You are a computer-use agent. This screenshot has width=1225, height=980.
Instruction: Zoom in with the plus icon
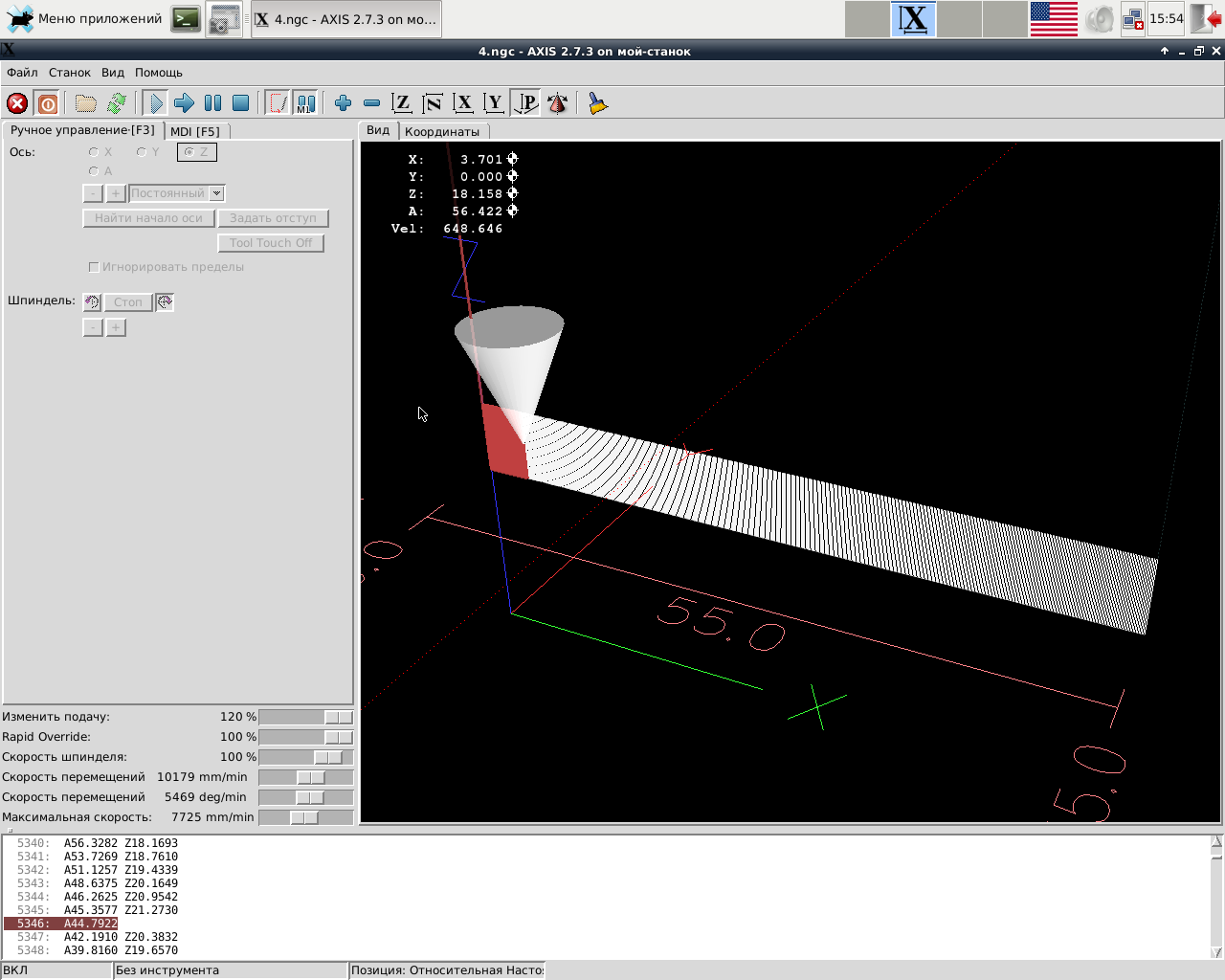coord(343,103)
